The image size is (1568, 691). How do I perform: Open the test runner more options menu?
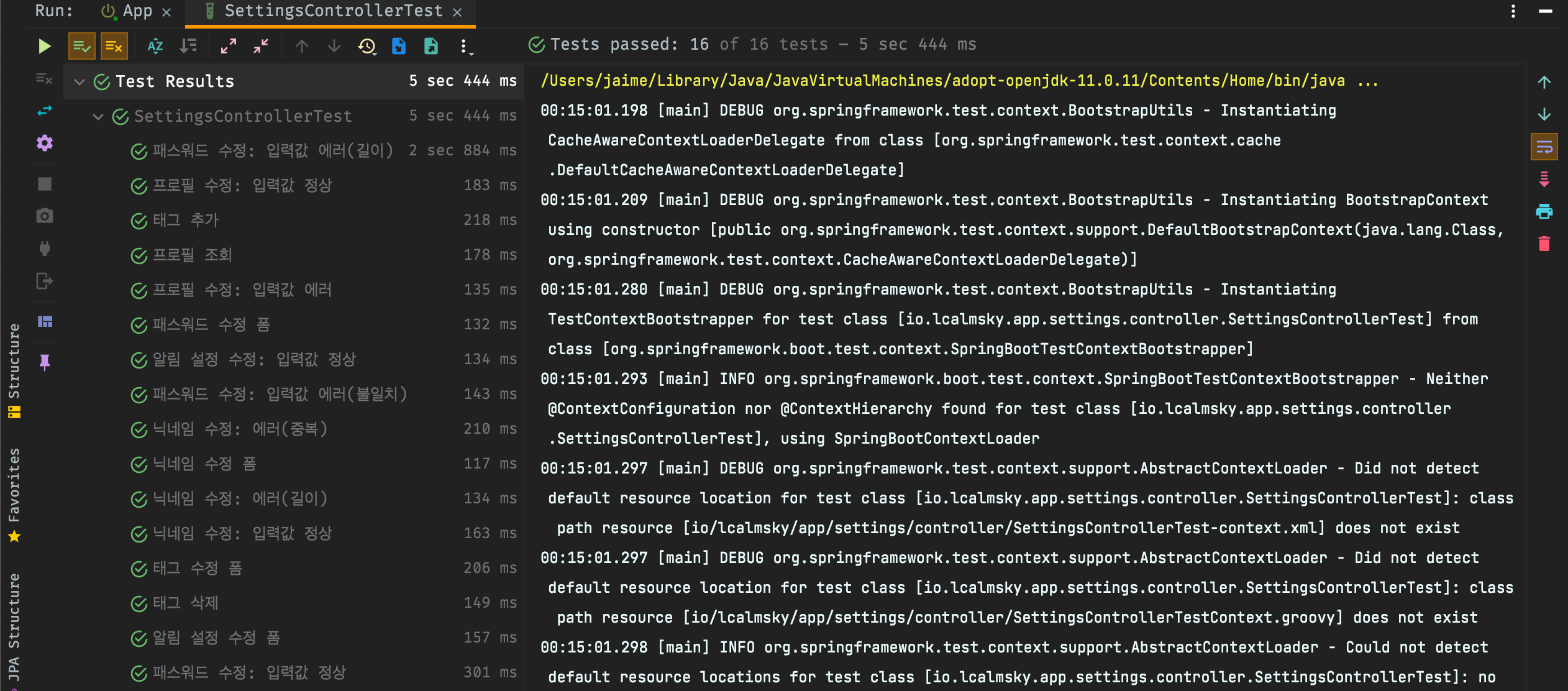(x=464, y=46)
